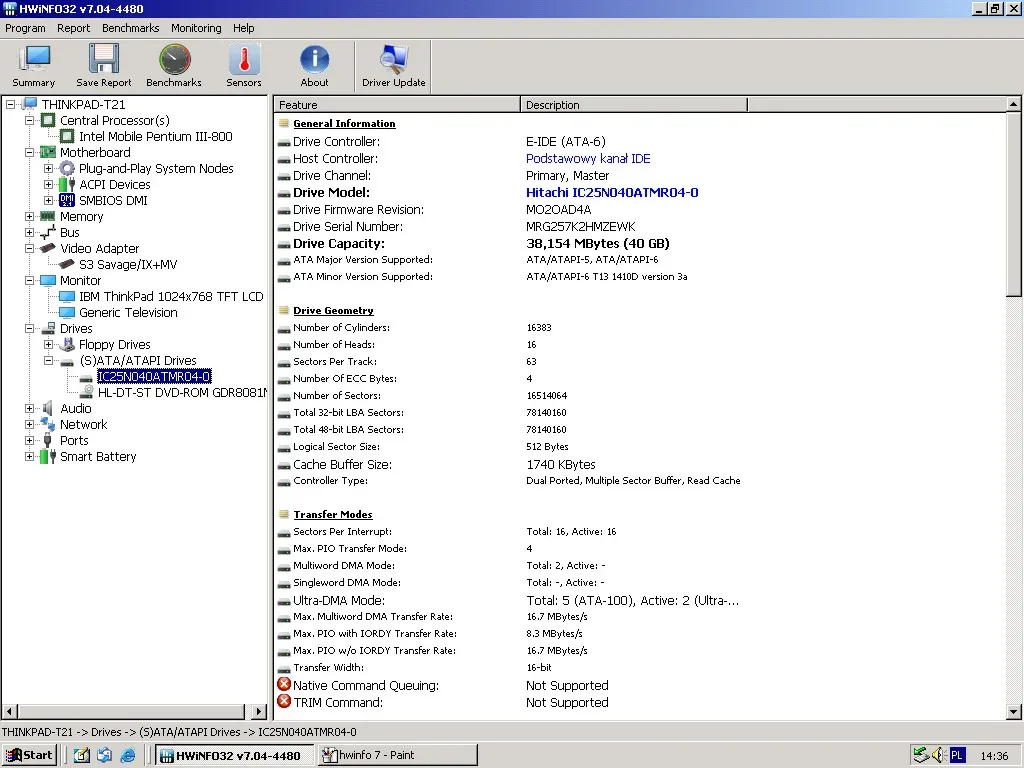This screenshot has height=768, width=1024.
Task: Click the TRIM Command red X icon
Action: click(284, 701)
